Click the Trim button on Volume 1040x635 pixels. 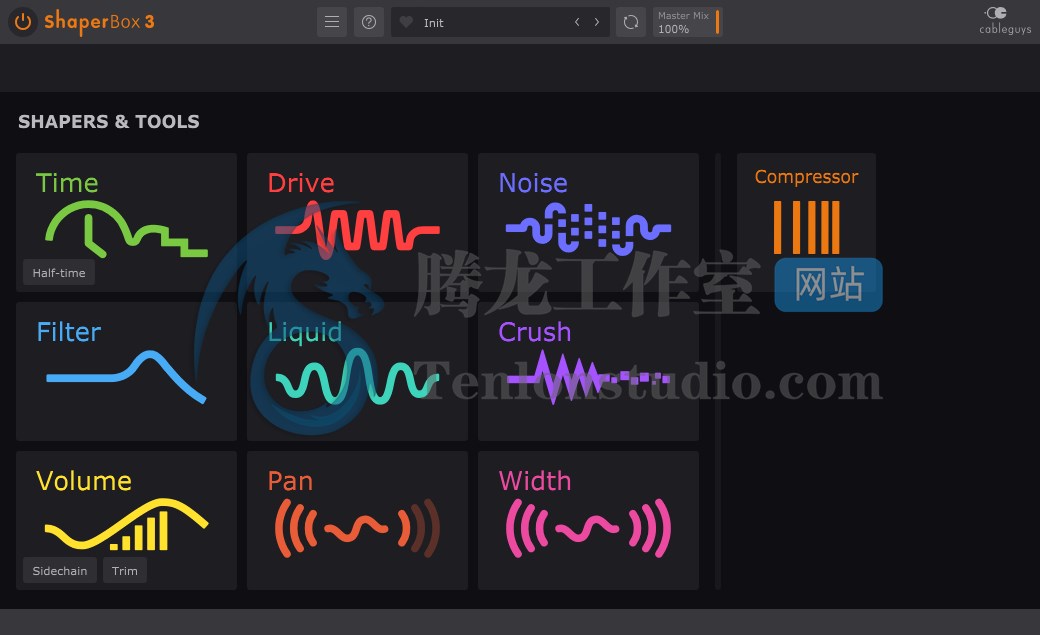tap(125, 571)
